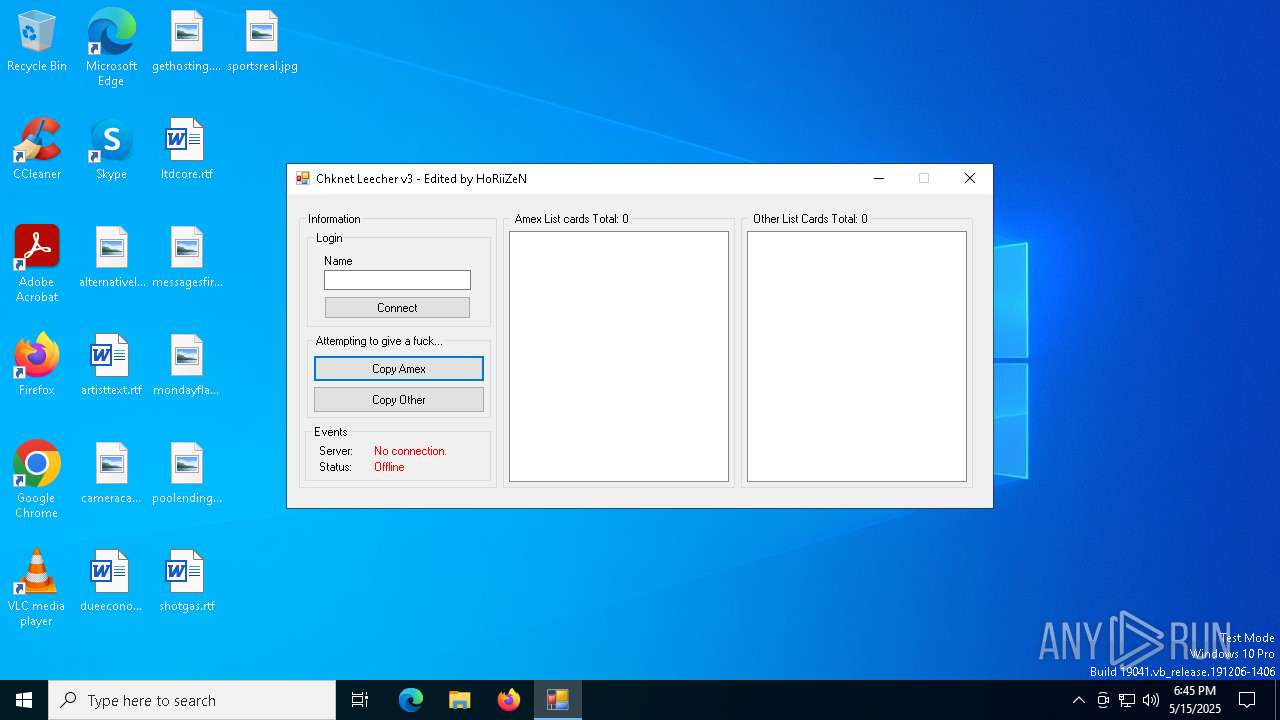This screenshot has width=1280, height=720.
Task: Select the Skype desktop shortcut
Action: 111,150
